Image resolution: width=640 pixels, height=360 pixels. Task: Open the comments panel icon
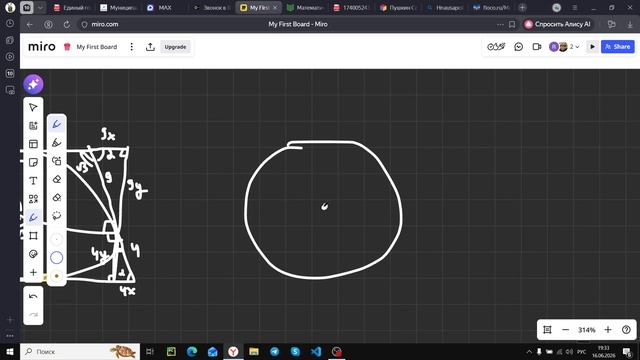point(518,47)
